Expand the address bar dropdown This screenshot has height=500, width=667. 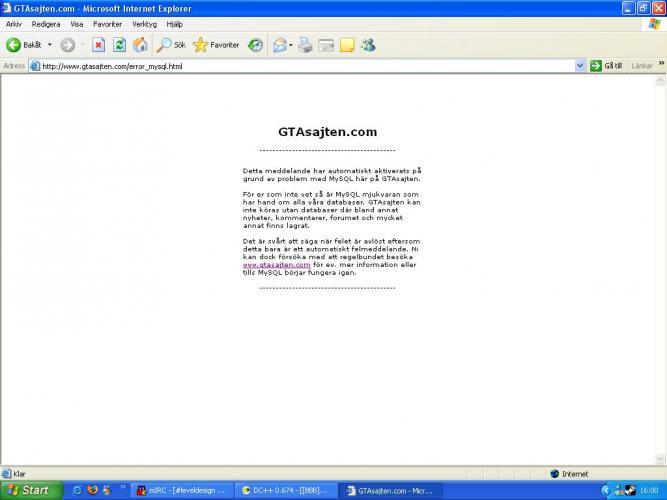click(x=580, y=66)
